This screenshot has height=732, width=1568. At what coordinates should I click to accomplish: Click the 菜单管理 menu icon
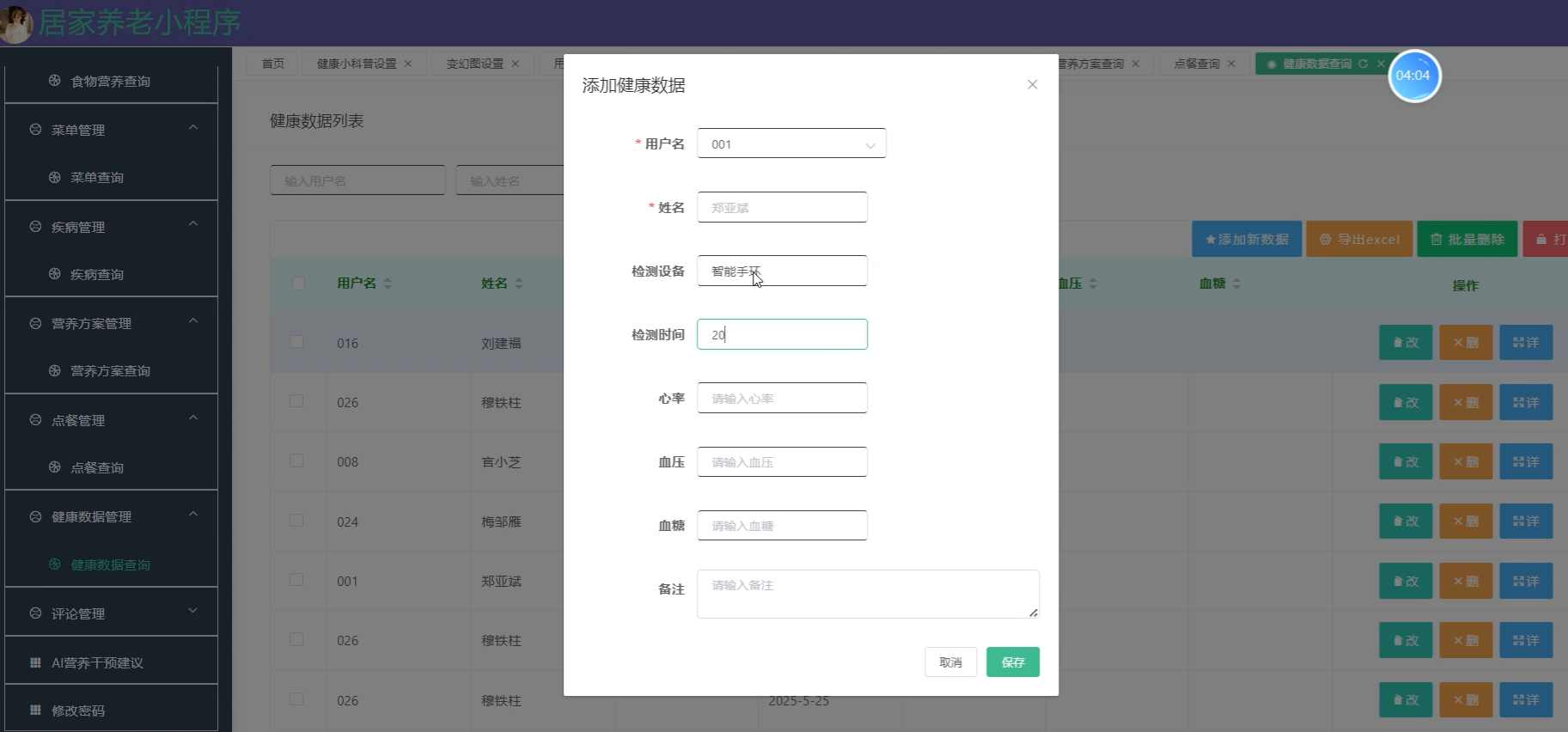pyautogui.click(x=35, y=130)
